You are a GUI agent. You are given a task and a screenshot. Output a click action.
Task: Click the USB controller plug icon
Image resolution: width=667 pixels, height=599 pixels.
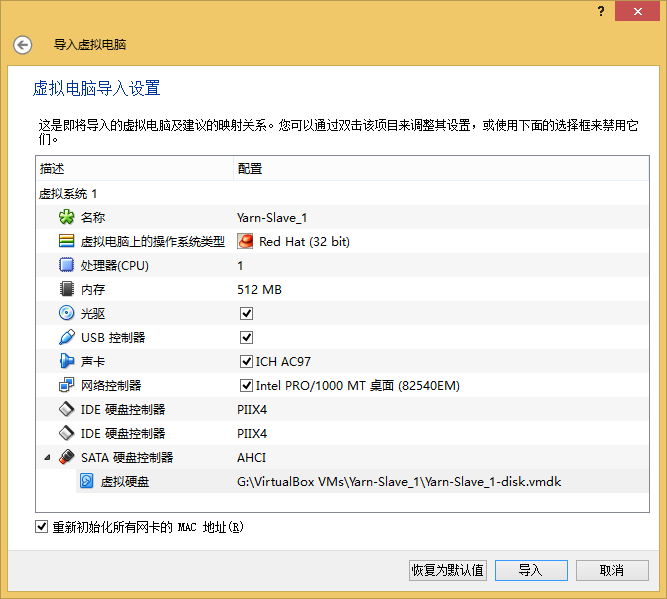[x=66, y=337]
